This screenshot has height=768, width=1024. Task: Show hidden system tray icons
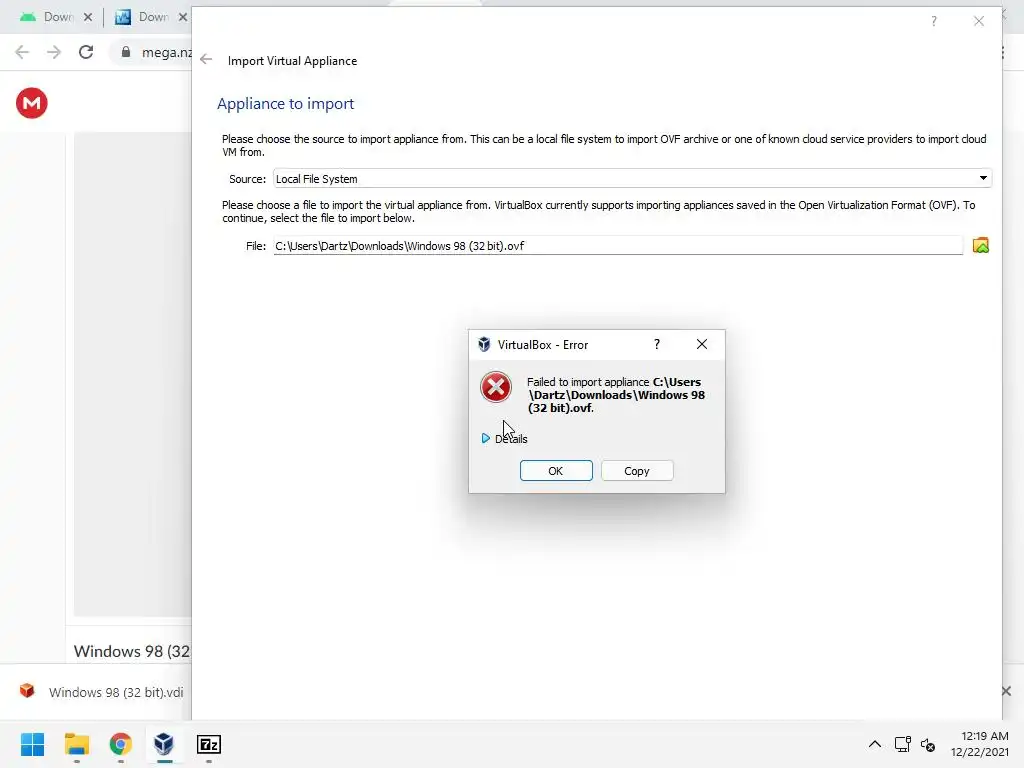pos(874,744)
